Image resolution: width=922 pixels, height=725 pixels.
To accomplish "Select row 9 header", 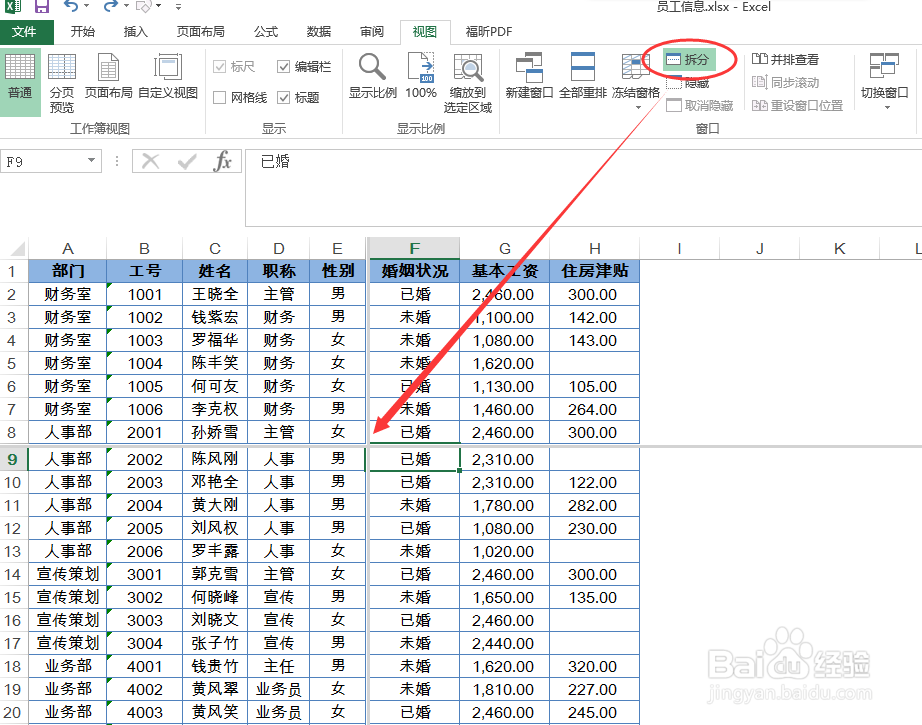I will point(13,459).
